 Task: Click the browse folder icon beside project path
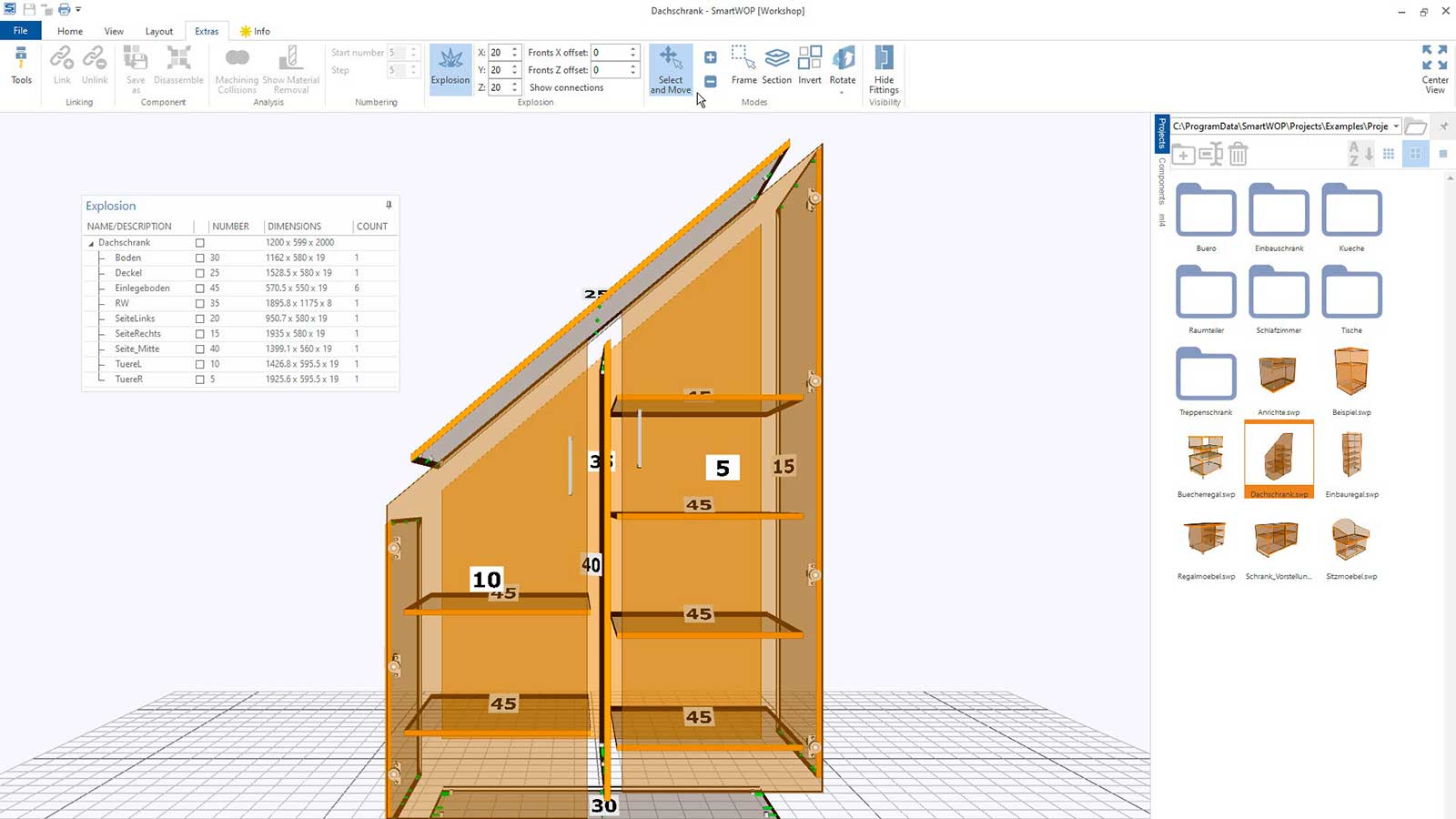[x=1415, y=126]
